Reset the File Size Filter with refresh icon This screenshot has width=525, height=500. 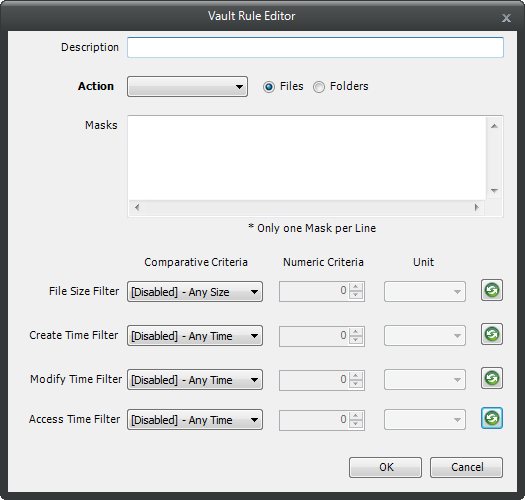pyautogui.click(x=492, y=290)
